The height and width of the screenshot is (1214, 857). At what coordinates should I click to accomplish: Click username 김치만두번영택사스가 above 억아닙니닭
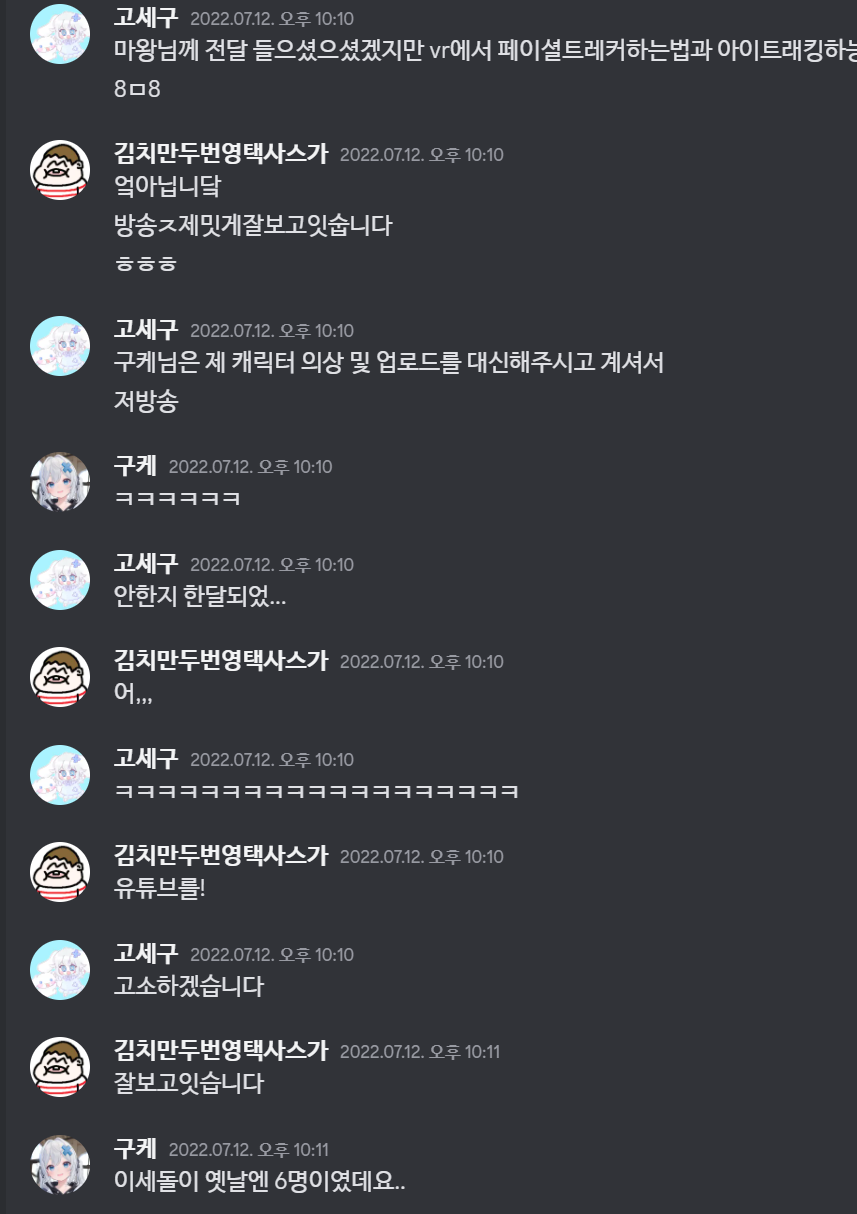(221, 154)
